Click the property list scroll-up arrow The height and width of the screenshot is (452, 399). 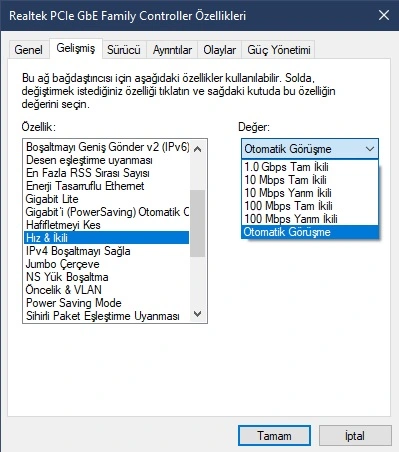coord(198,149)
